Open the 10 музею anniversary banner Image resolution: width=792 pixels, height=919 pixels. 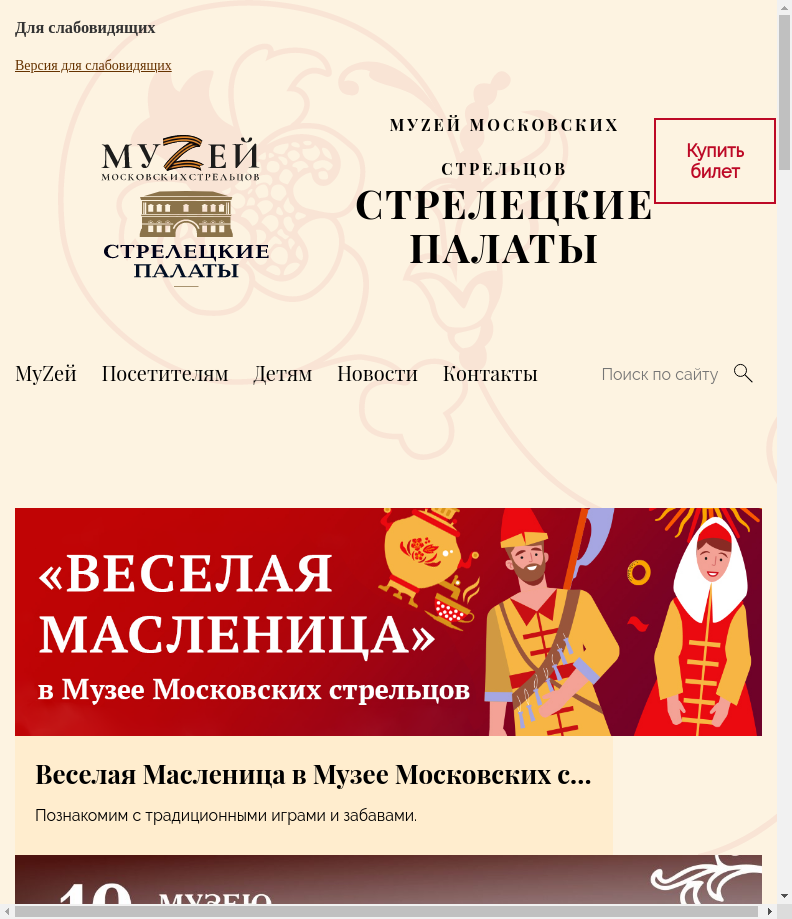click(388, 879)
